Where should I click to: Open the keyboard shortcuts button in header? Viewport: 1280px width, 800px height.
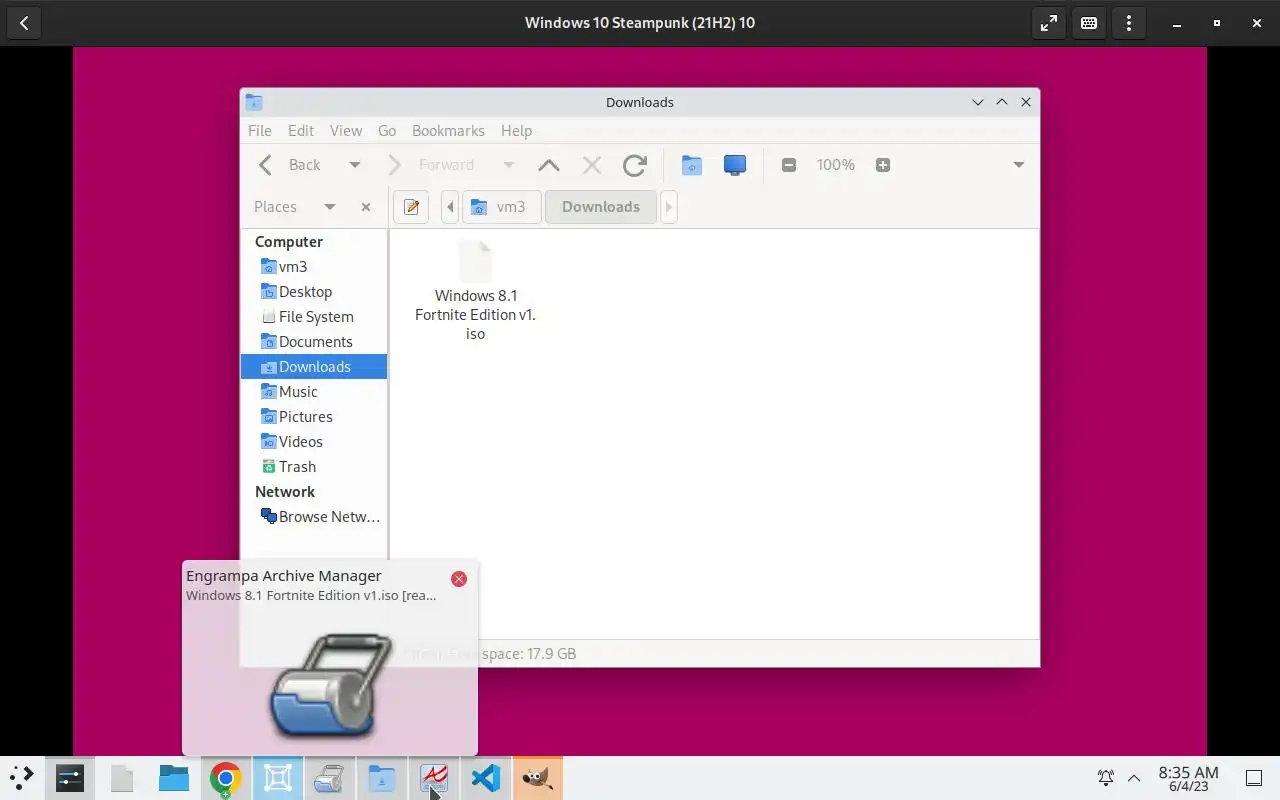pos(1089,23)
